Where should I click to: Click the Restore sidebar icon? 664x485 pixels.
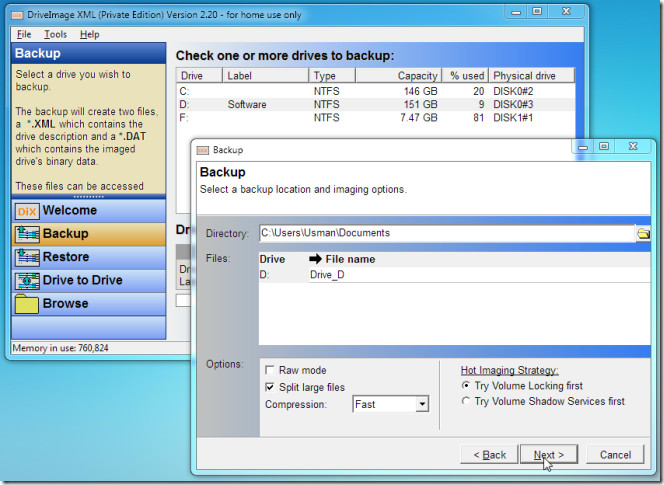(27, 257)
